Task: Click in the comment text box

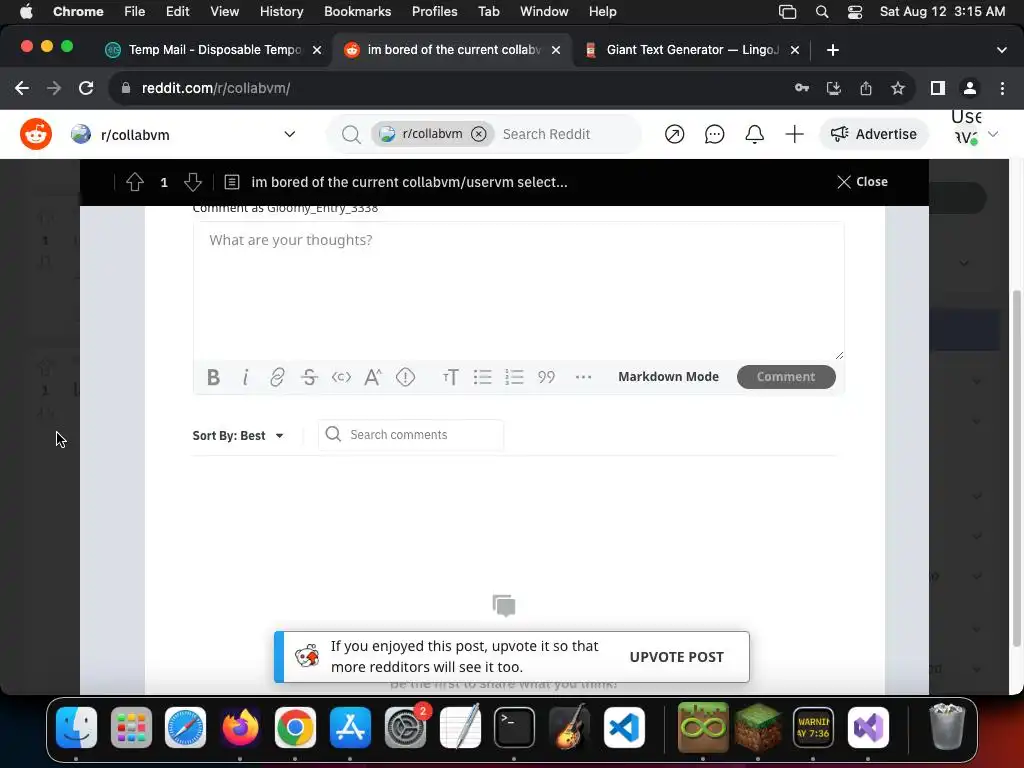Action: 519,291
